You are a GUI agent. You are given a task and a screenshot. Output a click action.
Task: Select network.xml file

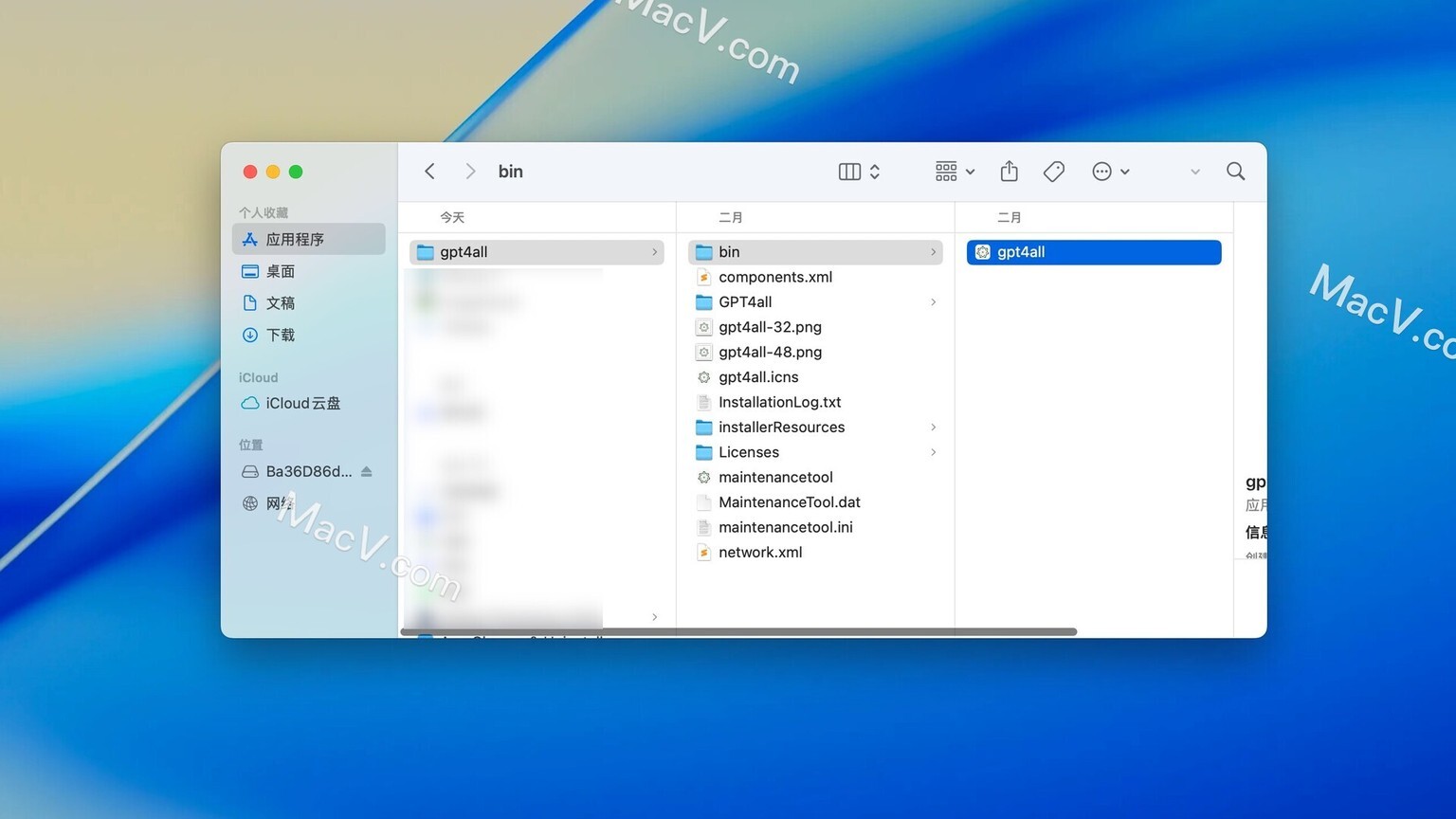pyautogui.click(x=815, y=553)
